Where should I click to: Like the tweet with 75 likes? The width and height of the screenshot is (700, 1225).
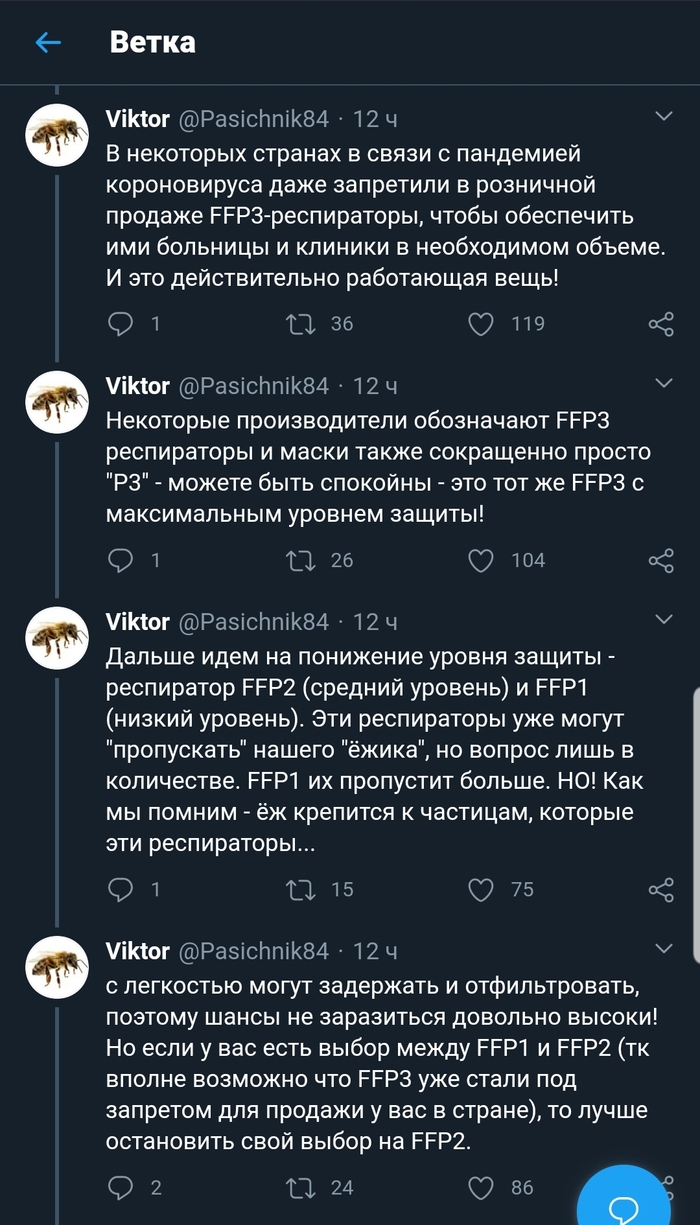[x=482, y=889]
